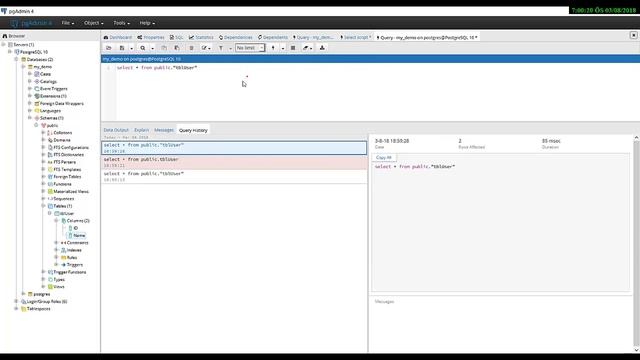The image size is (640, 360).
Task: Click the Languages node icon
Action: (x=37, y=111)
